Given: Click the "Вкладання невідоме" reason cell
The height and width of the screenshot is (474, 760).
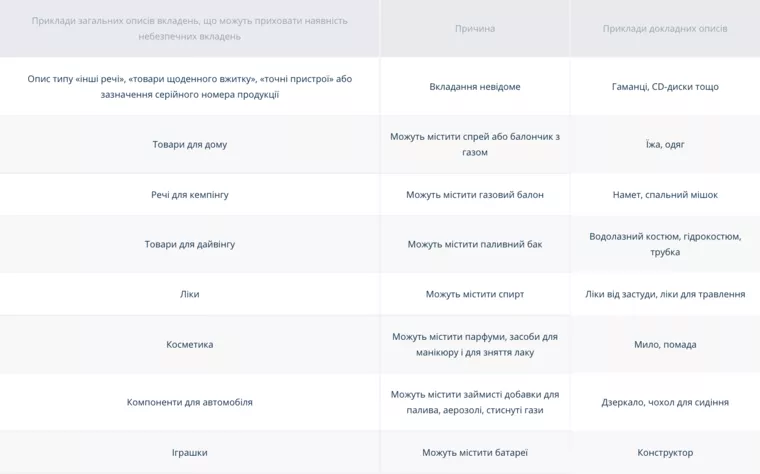Looking at the screenshot, I should pyautogui.click(x=475, y=87).
